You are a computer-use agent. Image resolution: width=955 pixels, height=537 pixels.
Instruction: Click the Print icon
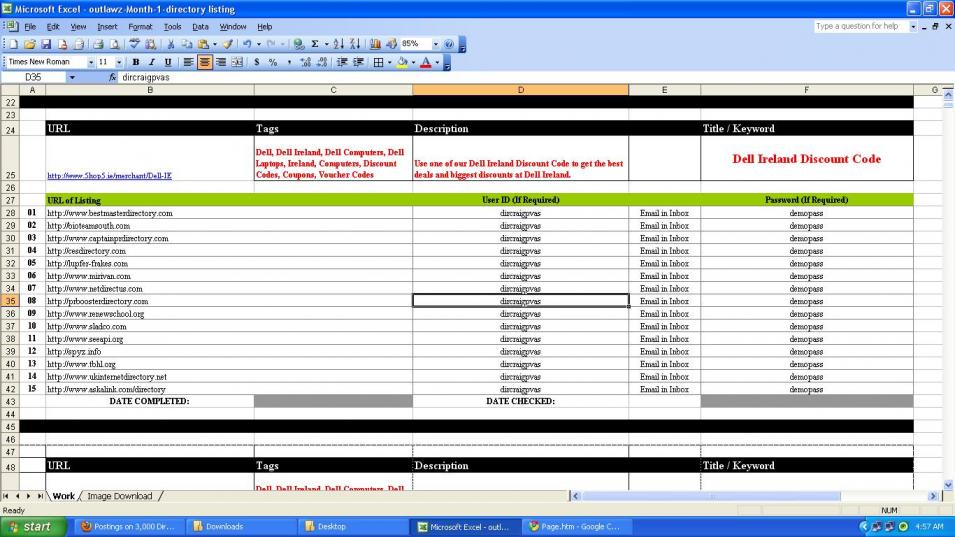[98, 44]
